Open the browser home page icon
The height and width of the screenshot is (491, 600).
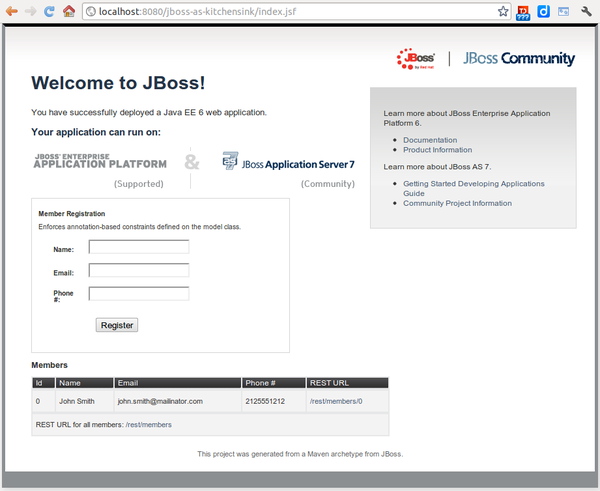(69, 11)
